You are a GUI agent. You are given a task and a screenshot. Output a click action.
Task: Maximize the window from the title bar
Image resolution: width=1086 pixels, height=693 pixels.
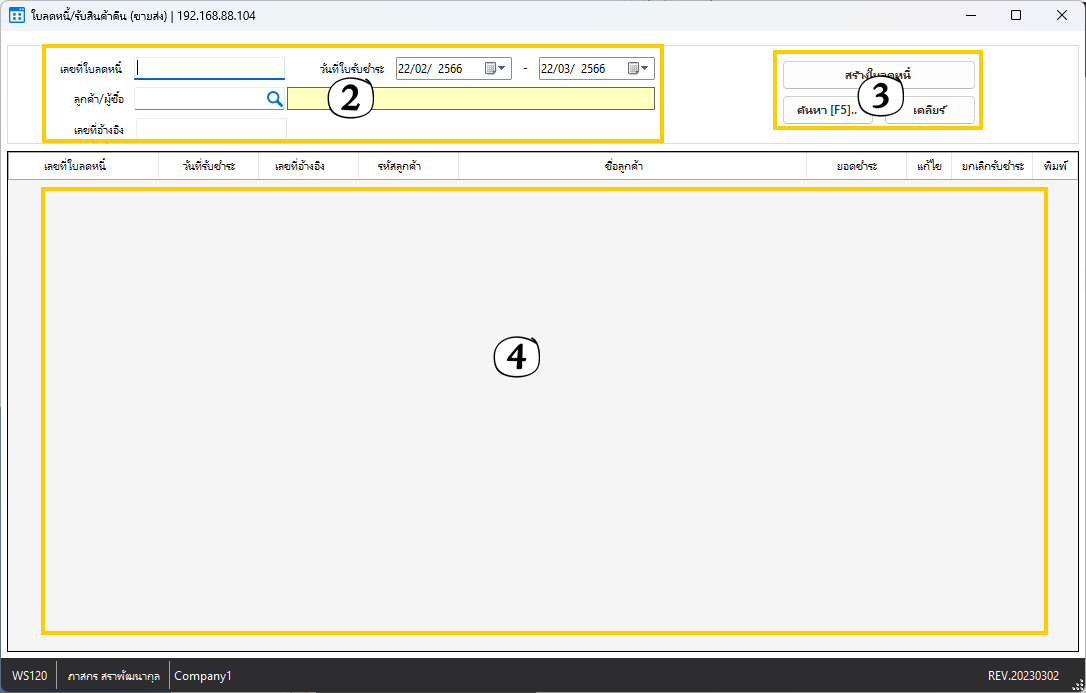click(1016, 15)
